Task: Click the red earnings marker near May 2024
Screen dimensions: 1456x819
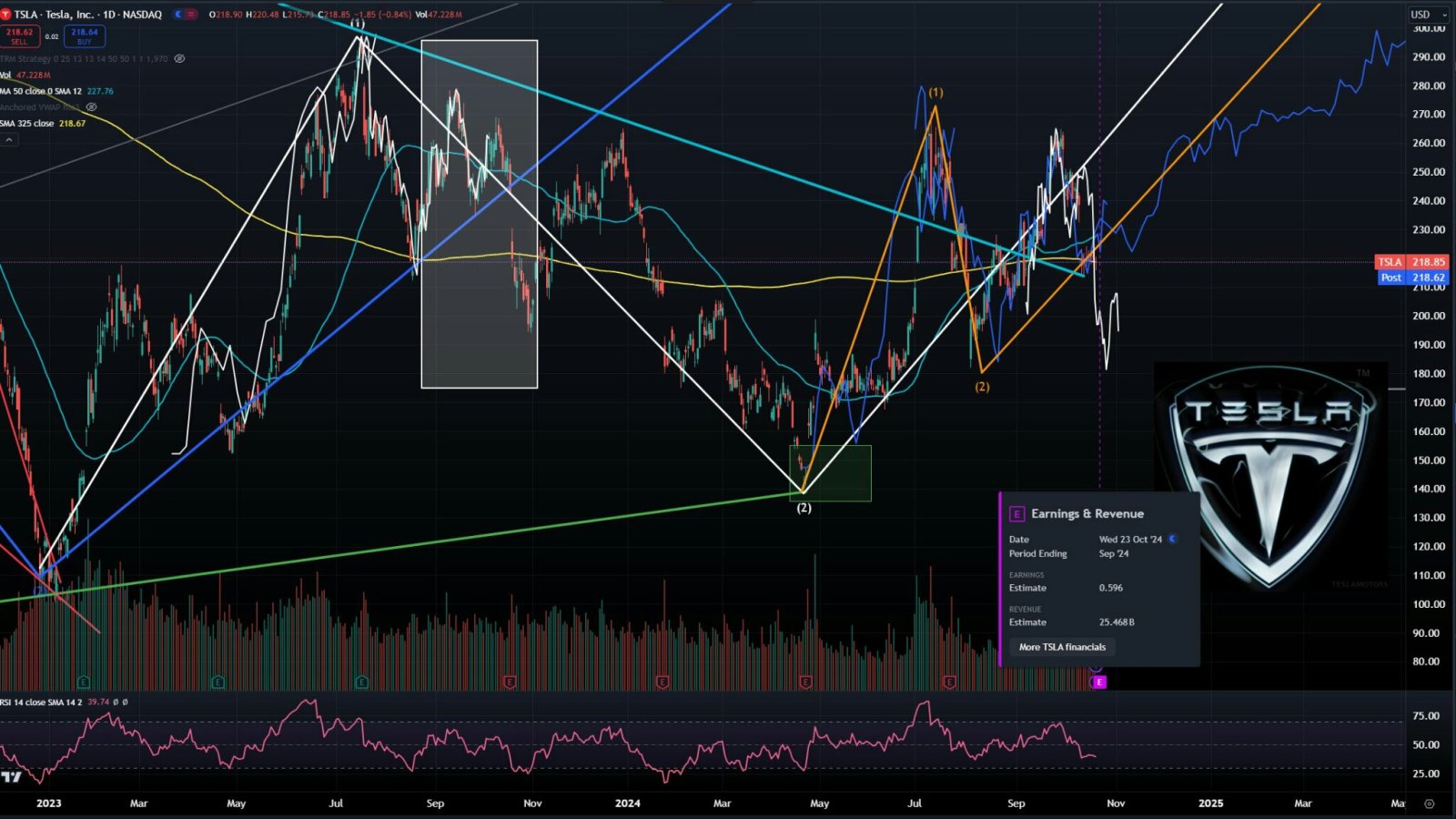Action: tap(805, 682)
